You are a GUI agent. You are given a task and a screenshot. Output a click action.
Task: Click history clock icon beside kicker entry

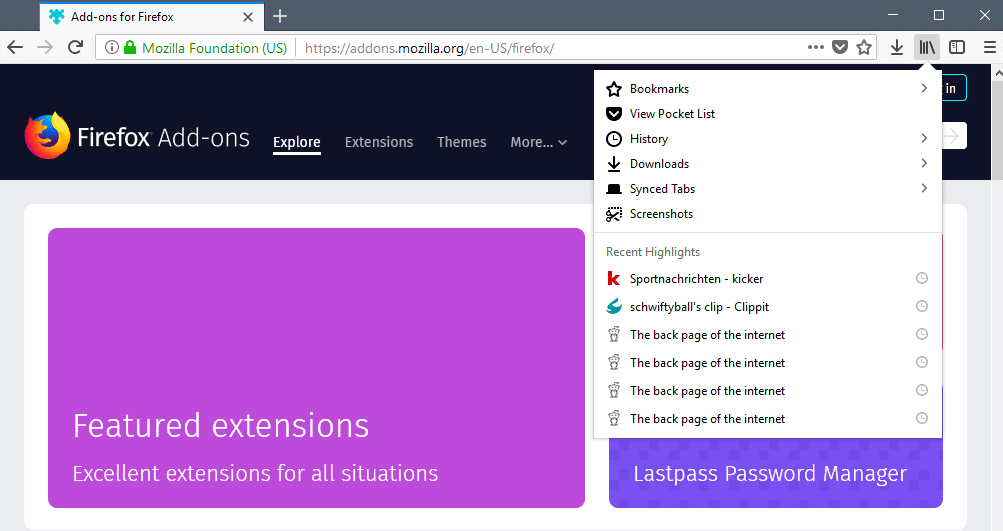[x=922, y=278]
